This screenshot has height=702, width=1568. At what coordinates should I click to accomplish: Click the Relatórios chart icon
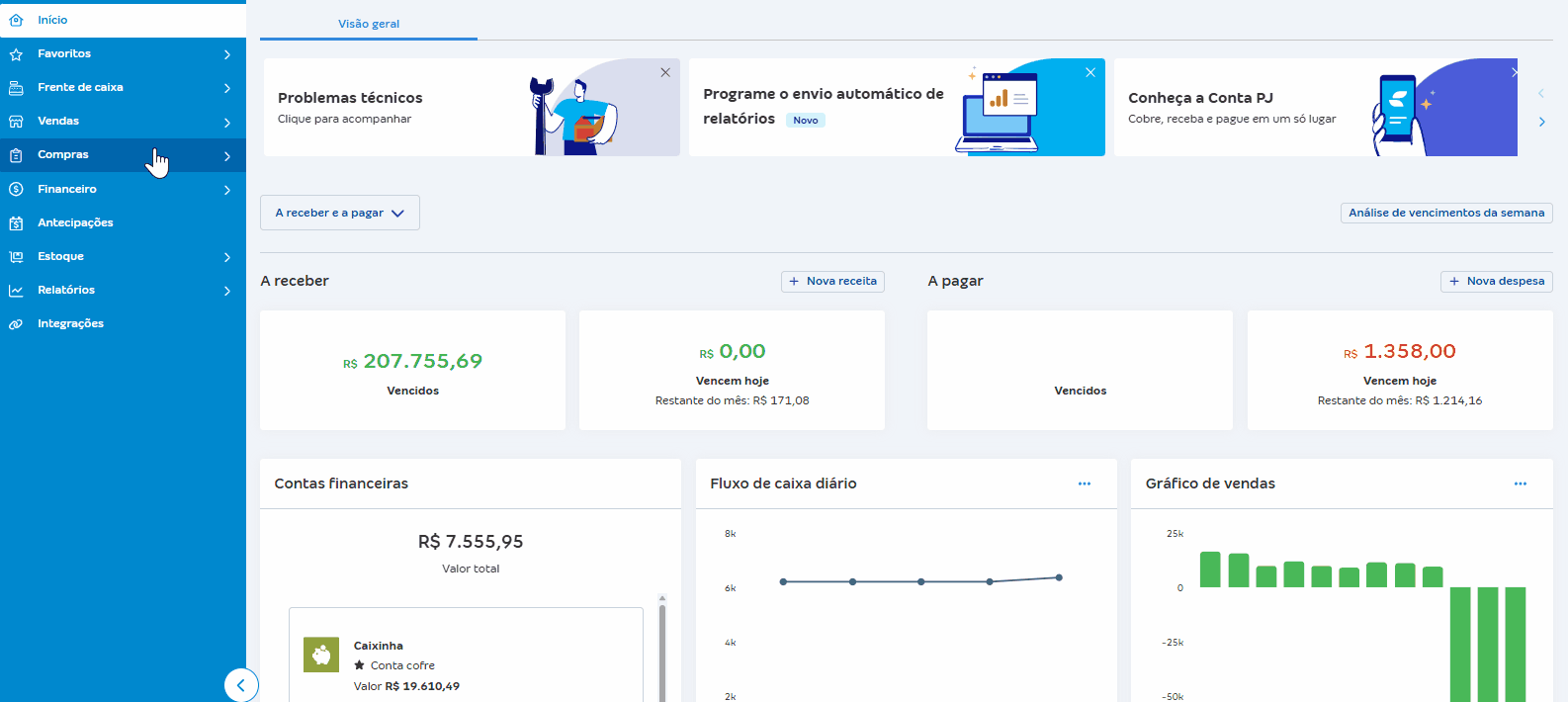(16, 291)
